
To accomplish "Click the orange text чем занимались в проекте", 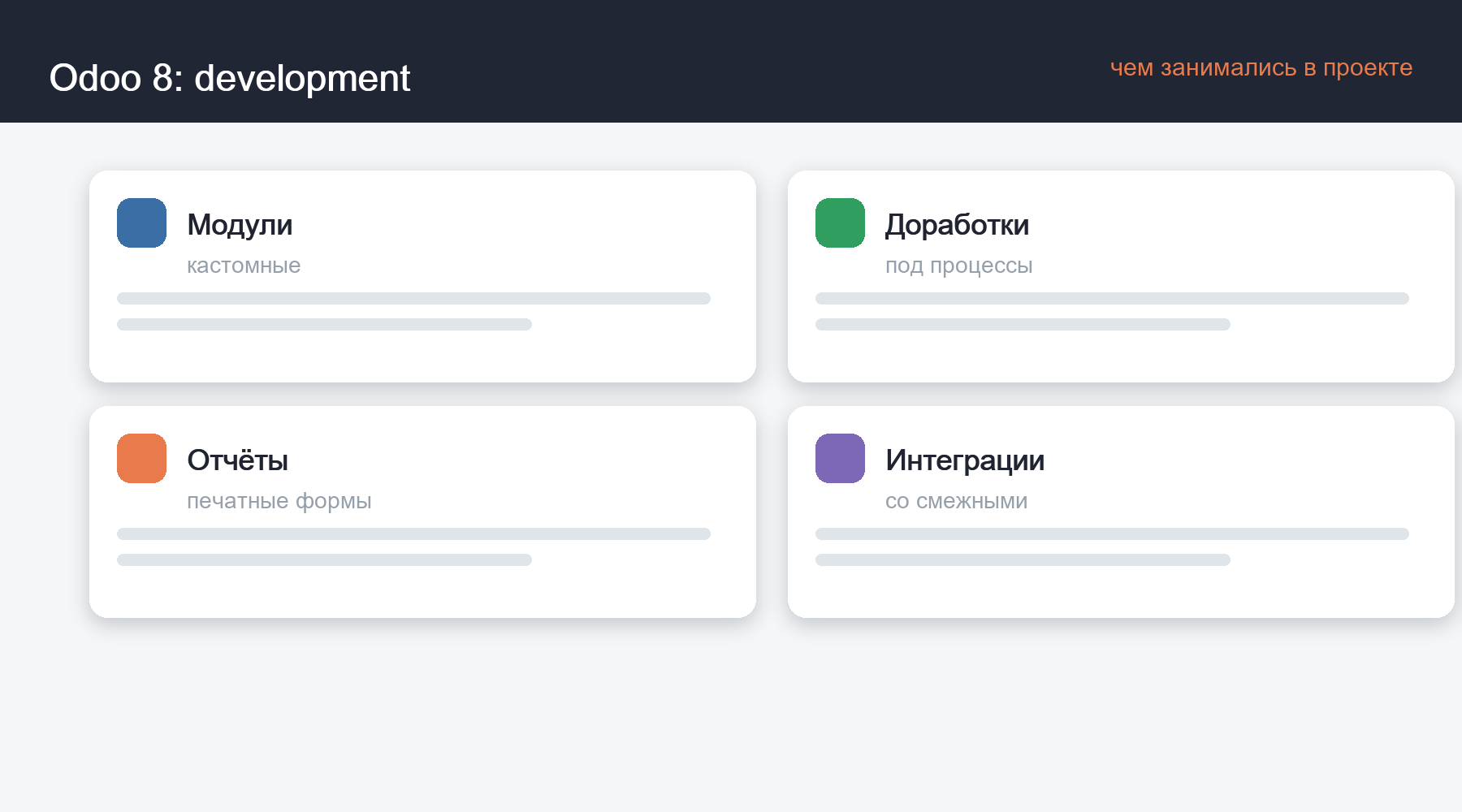I will (1261, 67).
